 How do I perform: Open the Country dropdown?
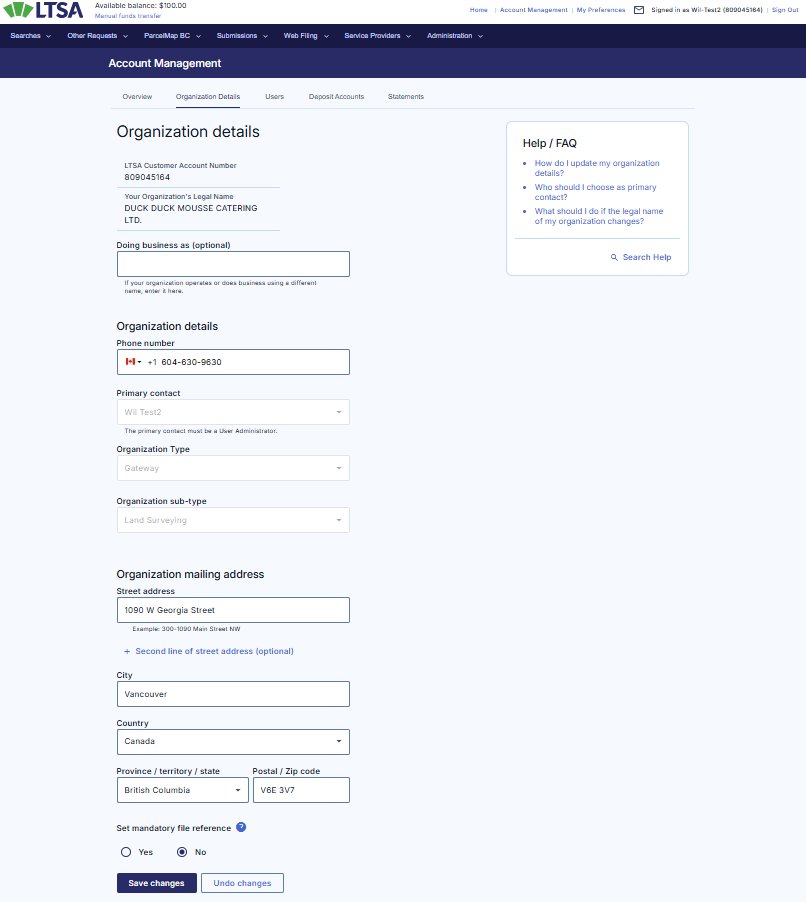click(233, 742)
